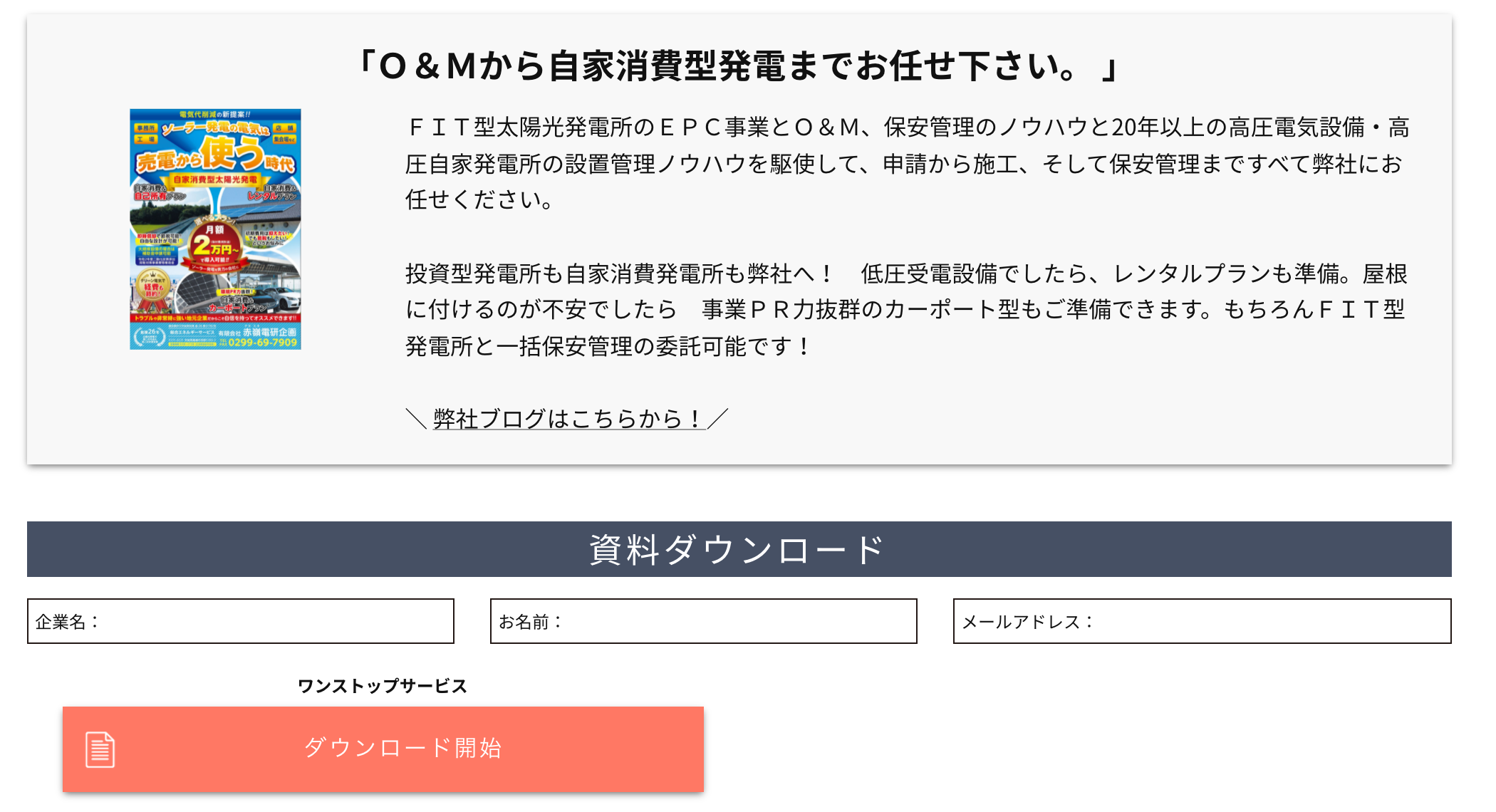The image size is (1496, 812).
Task: Focus the 企業名 input field
Action: (x=241, y=621)
